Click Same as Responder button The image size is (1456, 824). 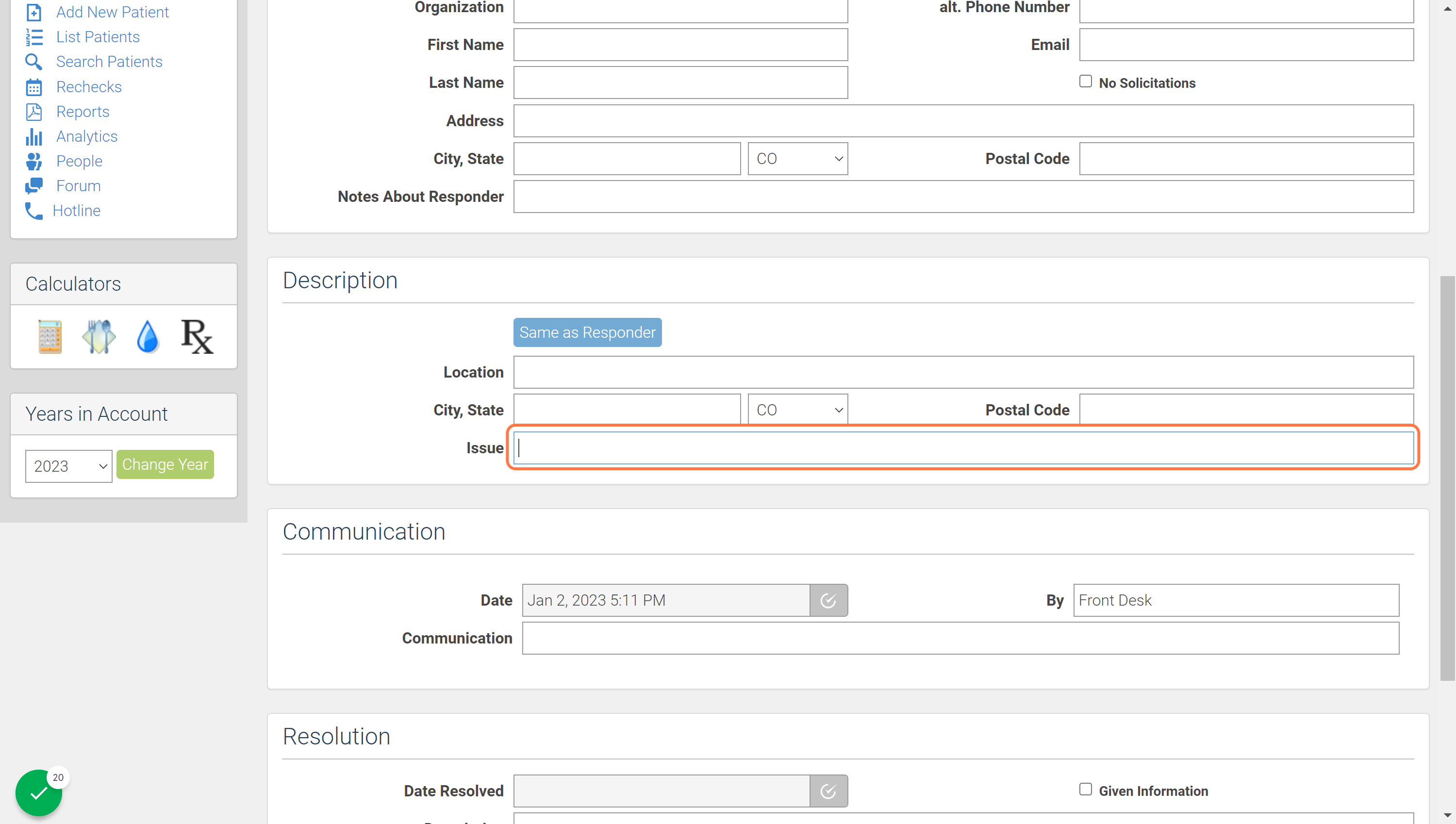[587, 332]
